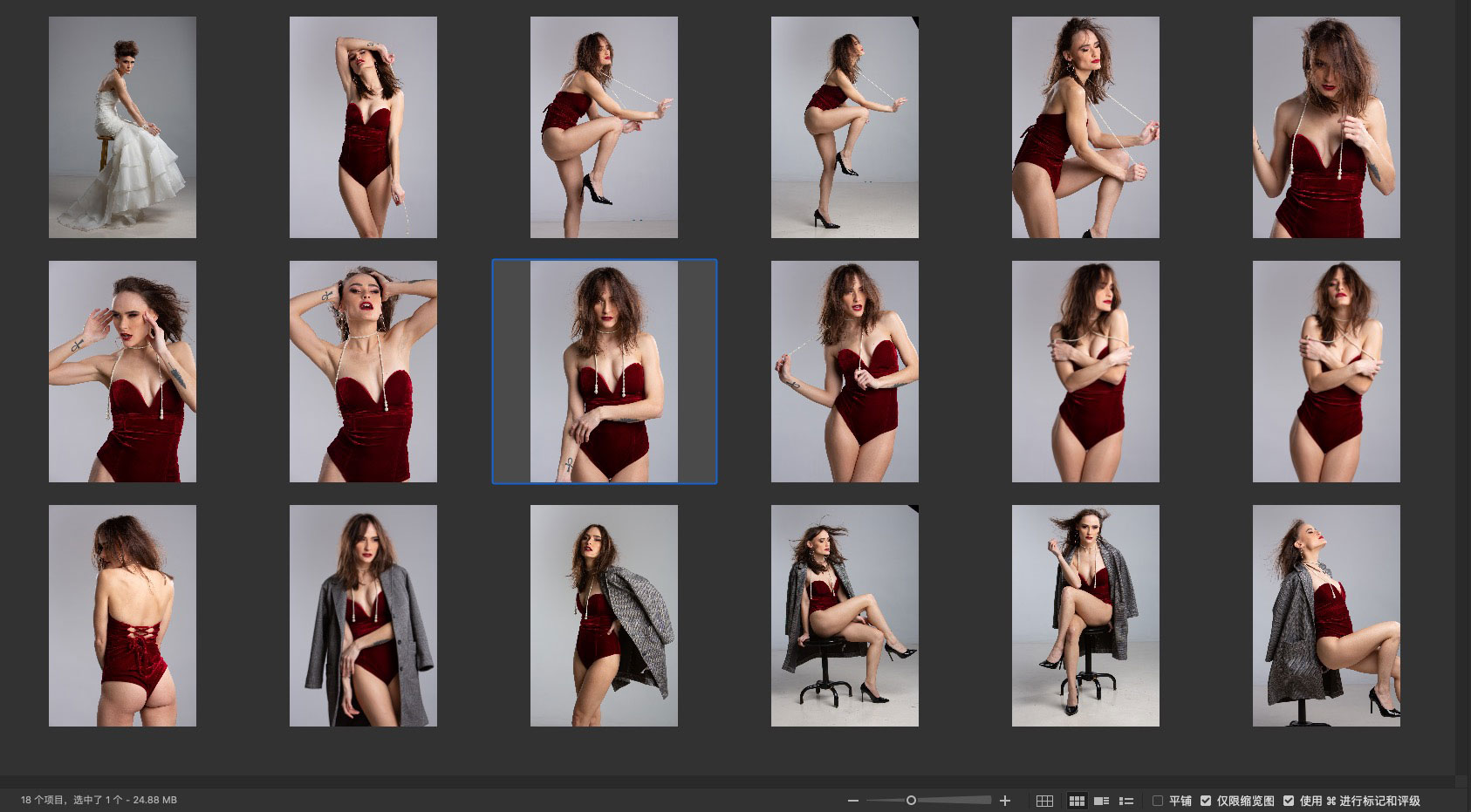Uncheck the 仅限缩览图 checkbox

pyautogui.click(x=1206, y=801)
